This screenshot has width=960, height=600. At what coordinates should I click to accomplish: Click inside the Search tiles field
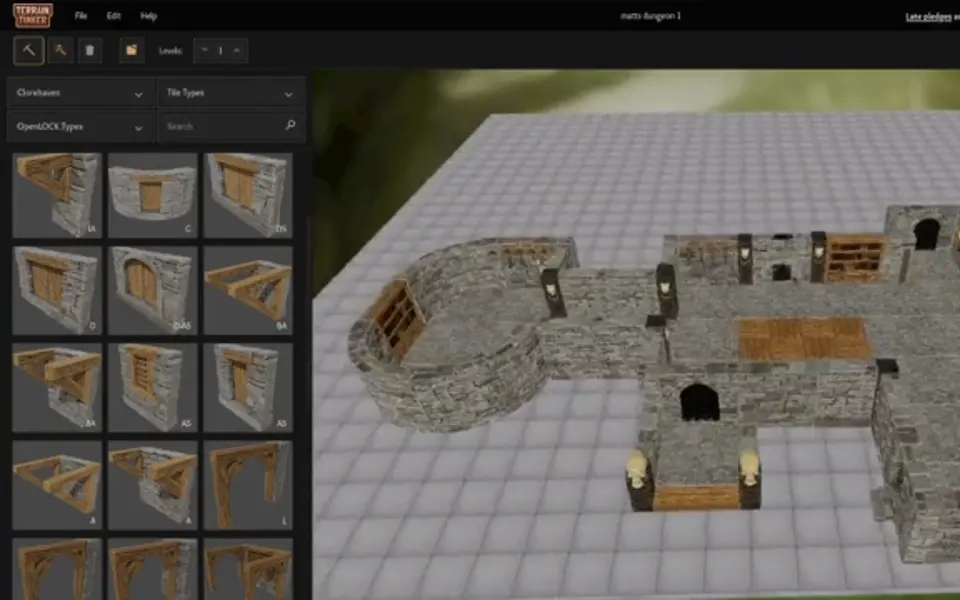click(x=231, y=127)
